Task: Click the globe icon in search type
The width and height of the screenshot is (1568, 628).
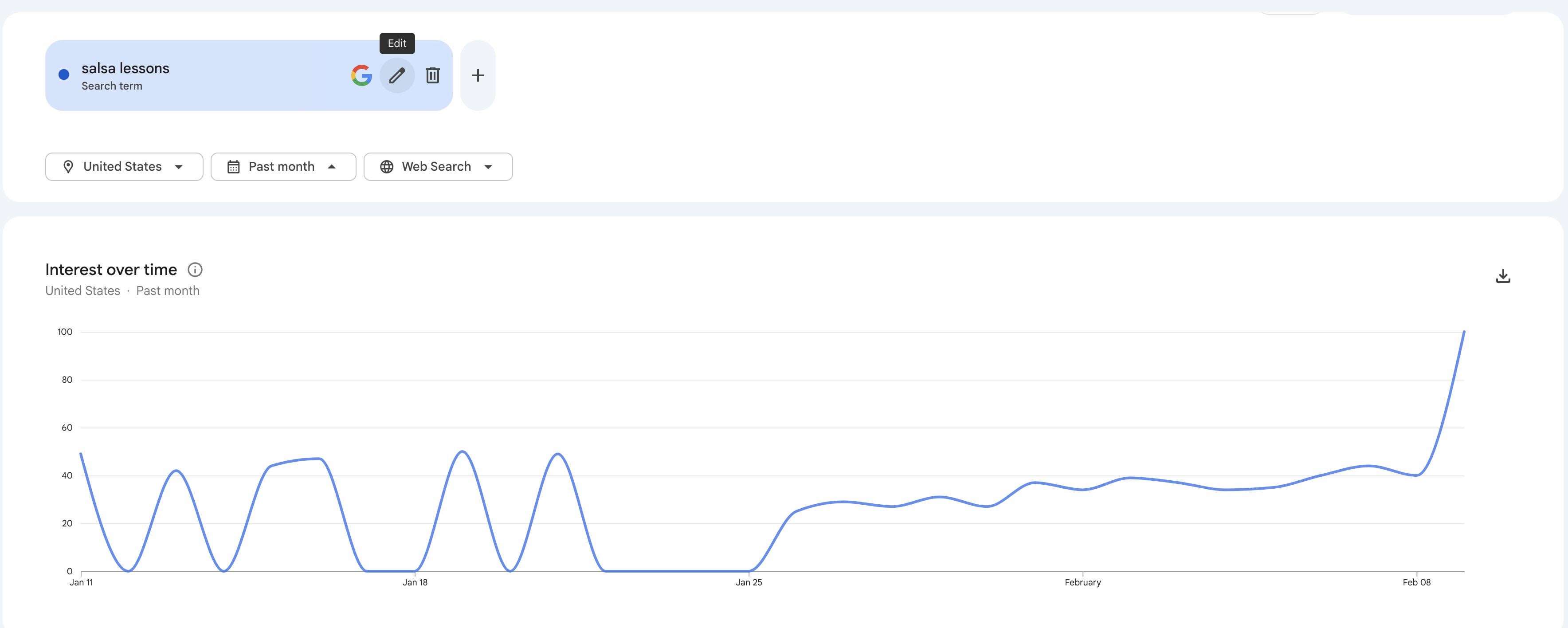Action: point(387,167)
